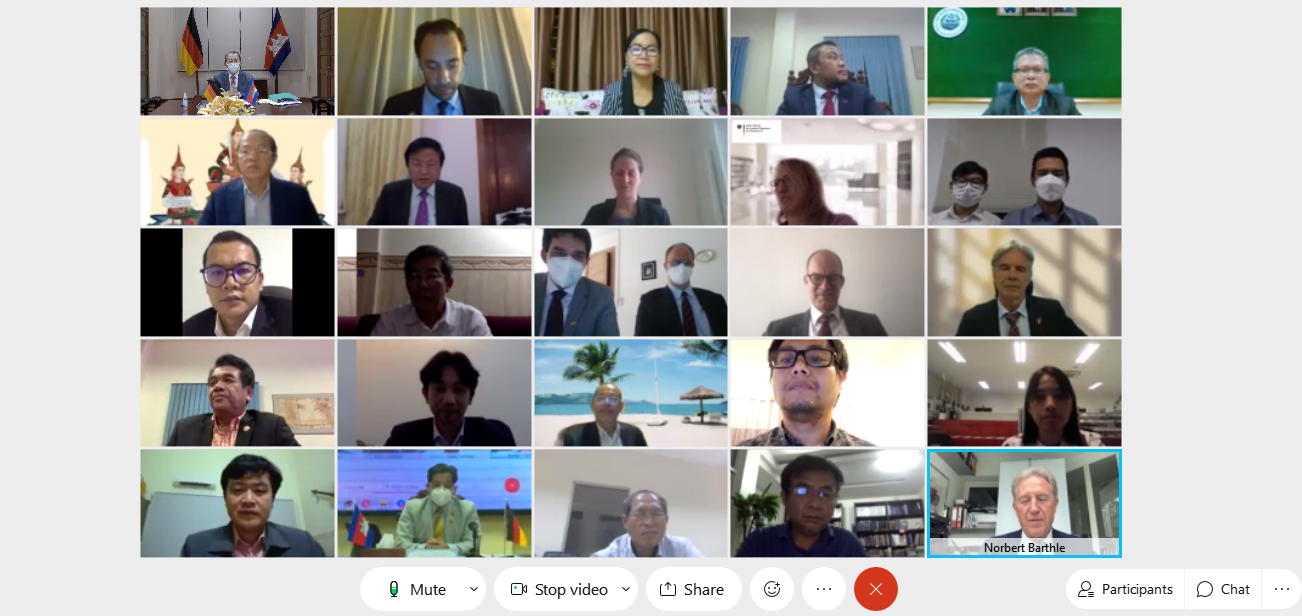This screenshot has width=1302, height=616.
Task: Expand the audio options arrow beside Mute
Action: 474,589
